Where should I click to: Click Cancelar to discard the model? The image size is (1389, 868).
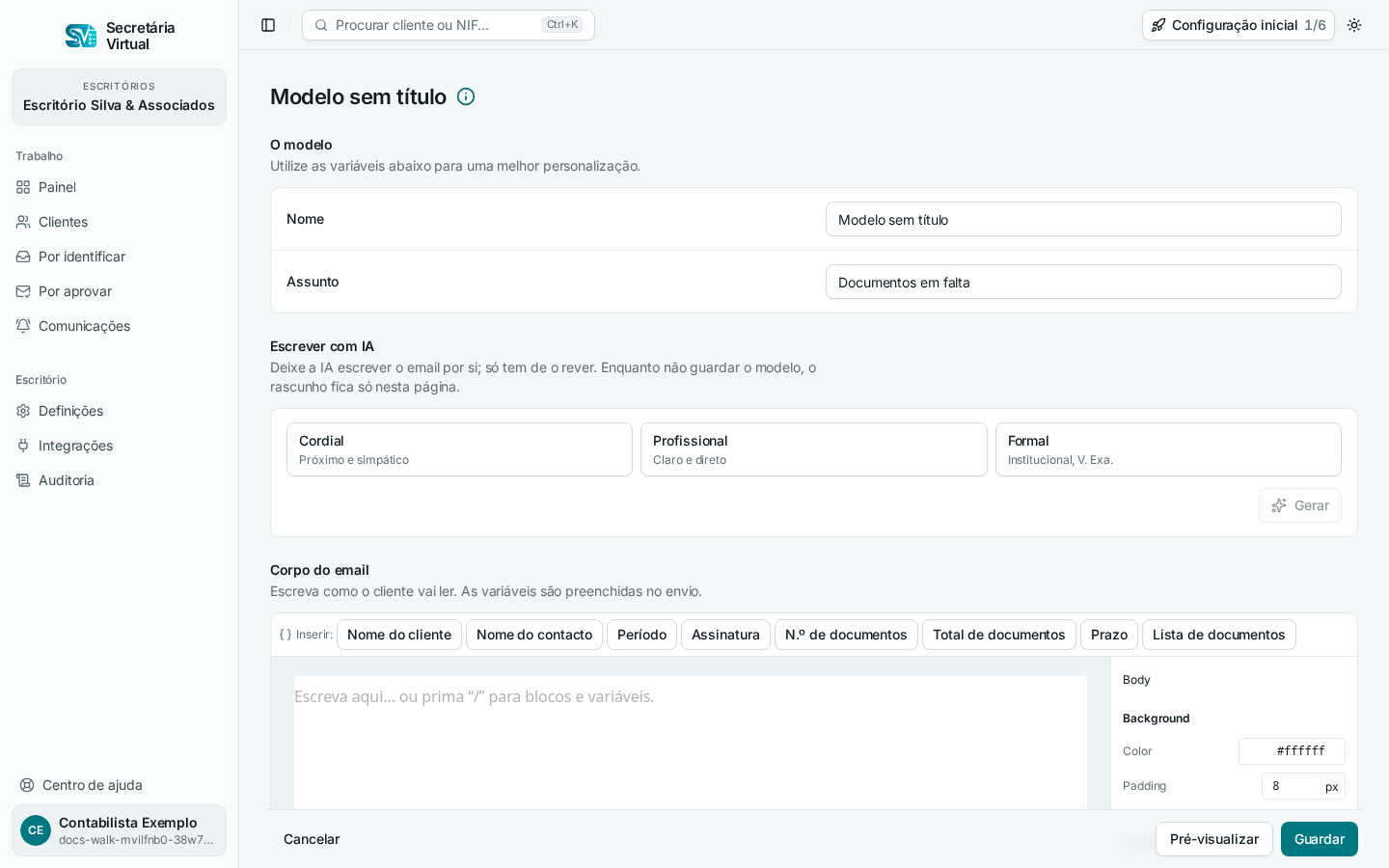[x=312, y=839]
